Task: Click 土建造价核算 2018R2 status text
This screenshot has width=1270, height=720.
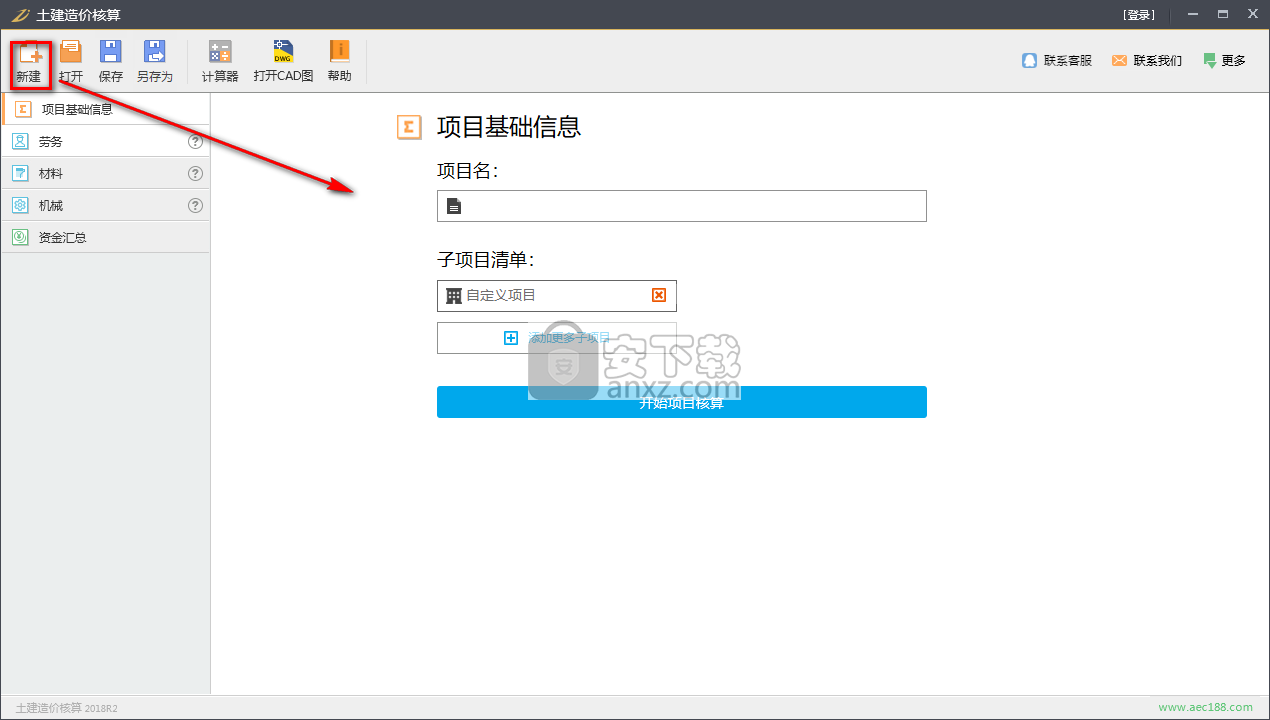Action: [x=66, y=708]
